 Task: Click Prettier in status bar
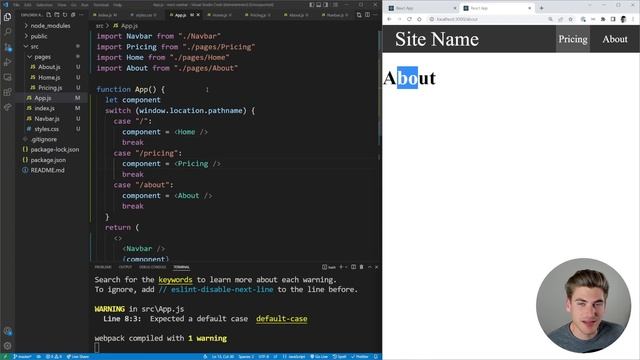(360, 357)
